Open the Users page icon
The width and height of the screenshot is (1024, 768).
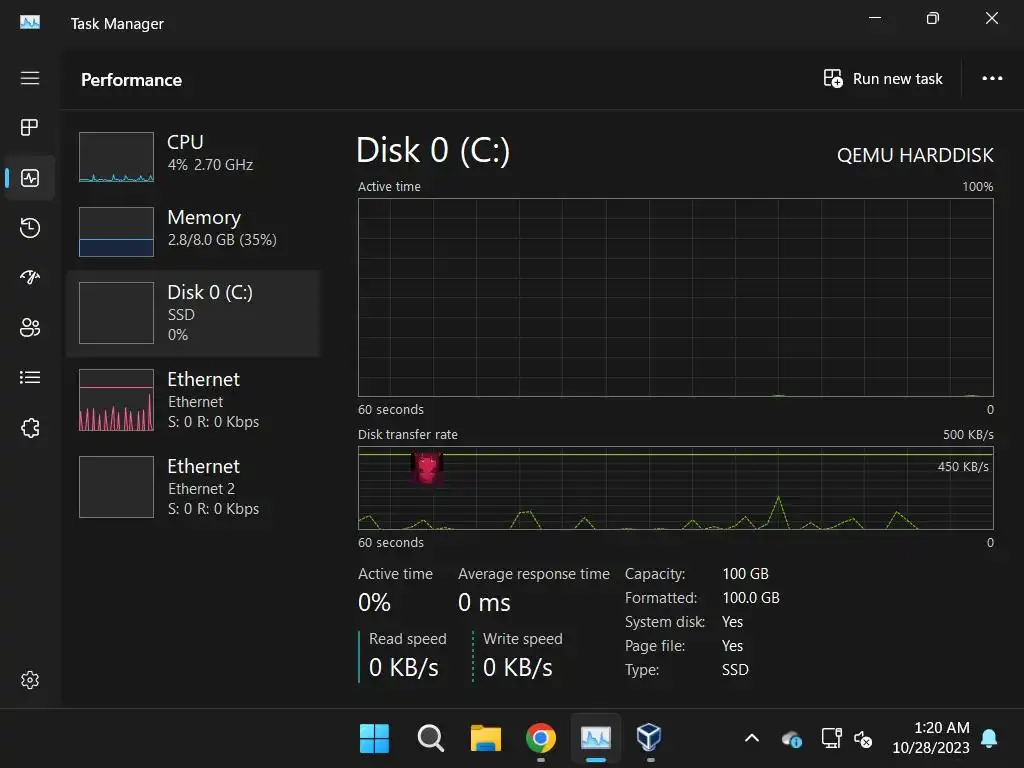pos(30,327)
